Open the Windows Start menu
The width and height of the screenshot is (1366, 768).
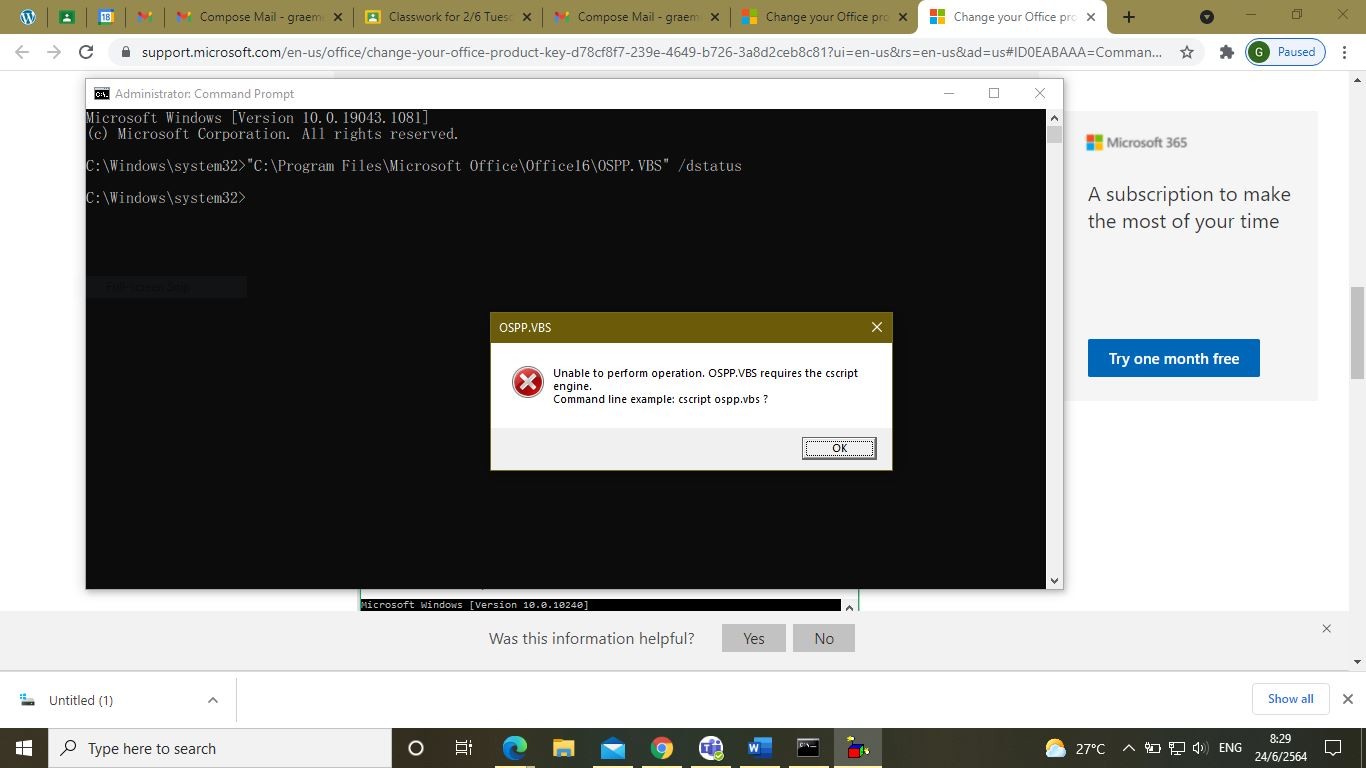24,748
